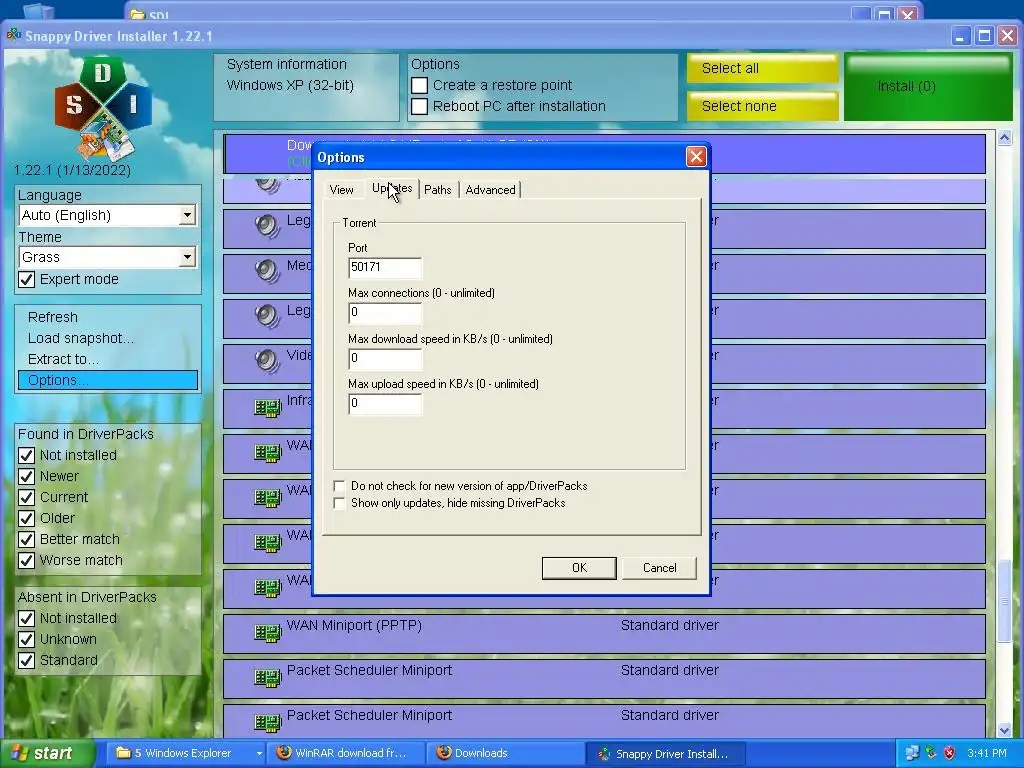Open the Language dropdown
The width and height of the screenshot is (1024, 768).
click(187, 215)
